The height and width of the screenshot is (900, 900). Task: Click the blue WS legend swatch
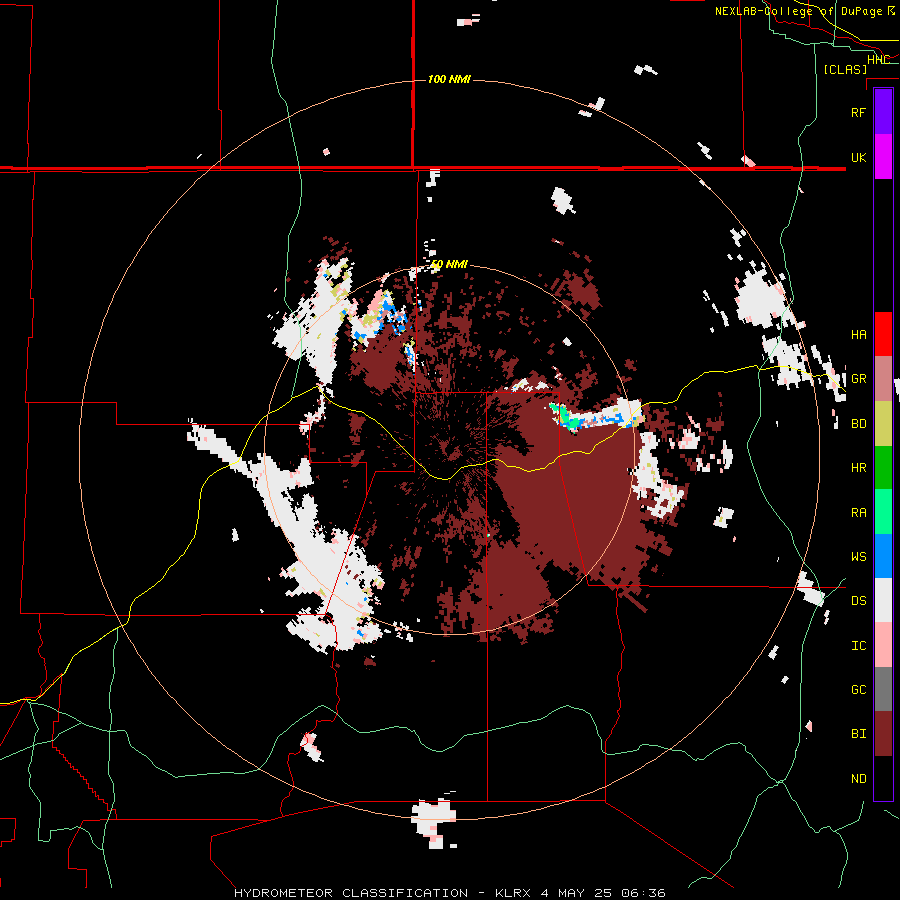883,556
